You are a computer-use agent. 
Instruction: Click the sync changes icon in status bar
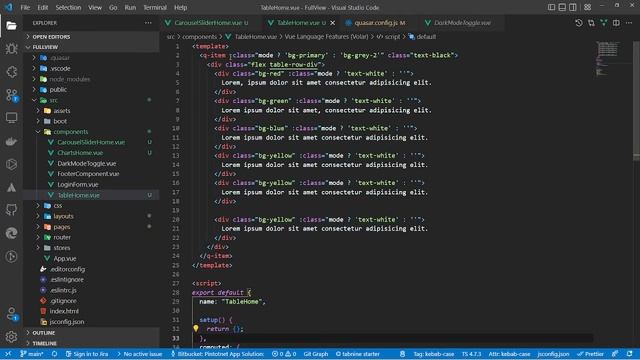[54, 354]
